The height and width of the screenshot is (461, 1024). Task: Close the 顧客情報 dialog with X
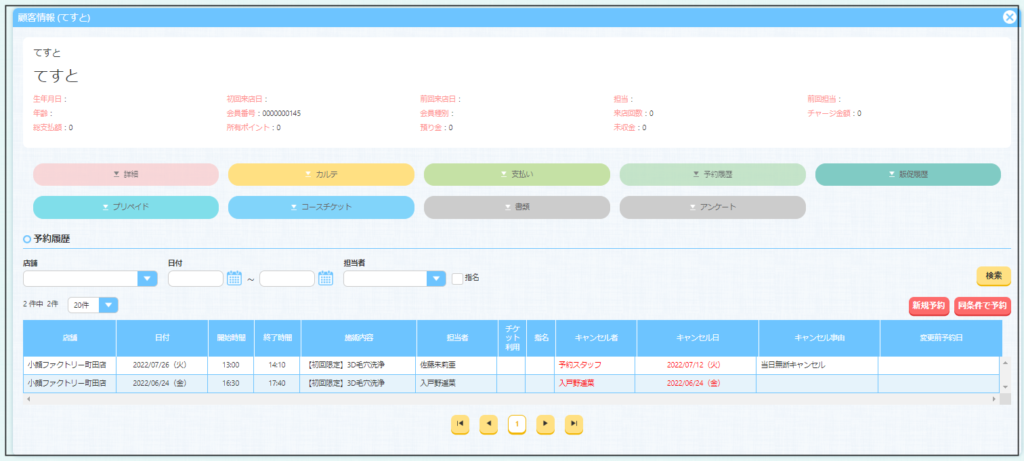click(x=1009, y=17)
